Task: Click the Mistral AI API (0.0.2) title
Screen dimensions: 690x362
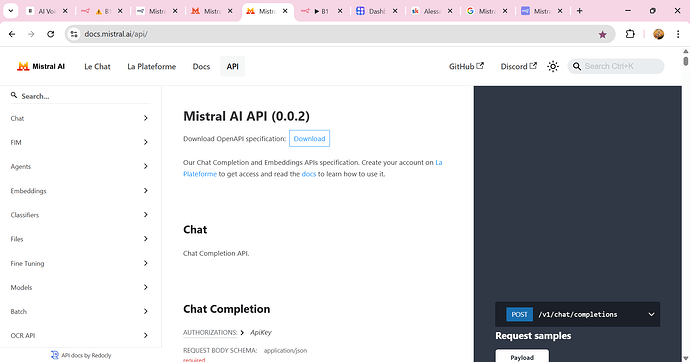Action: 246,116
